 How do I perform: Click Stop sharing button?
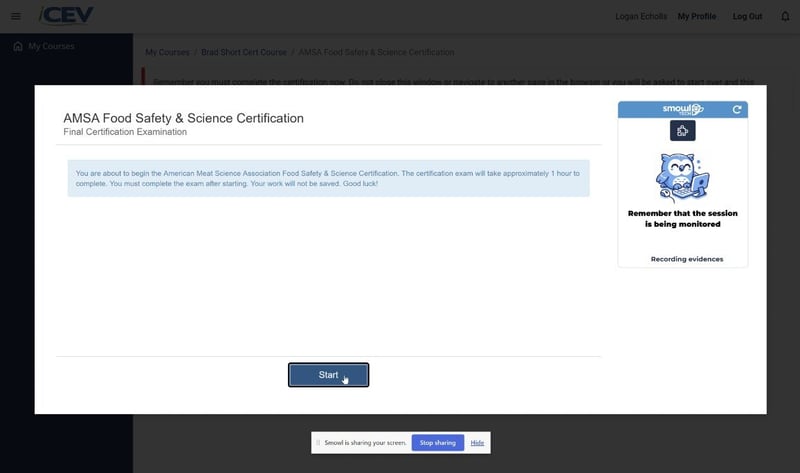click(x=438, y=443)
